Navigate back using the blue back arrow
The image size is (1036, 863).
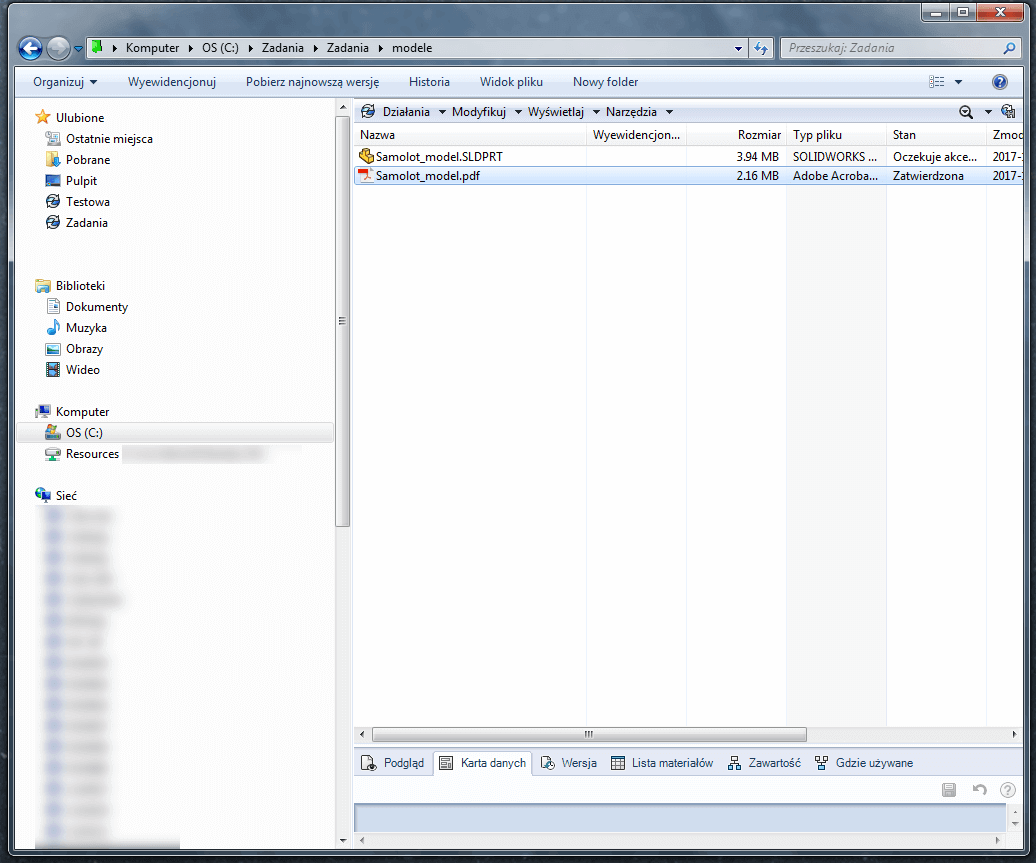click(x=29, y=48)
